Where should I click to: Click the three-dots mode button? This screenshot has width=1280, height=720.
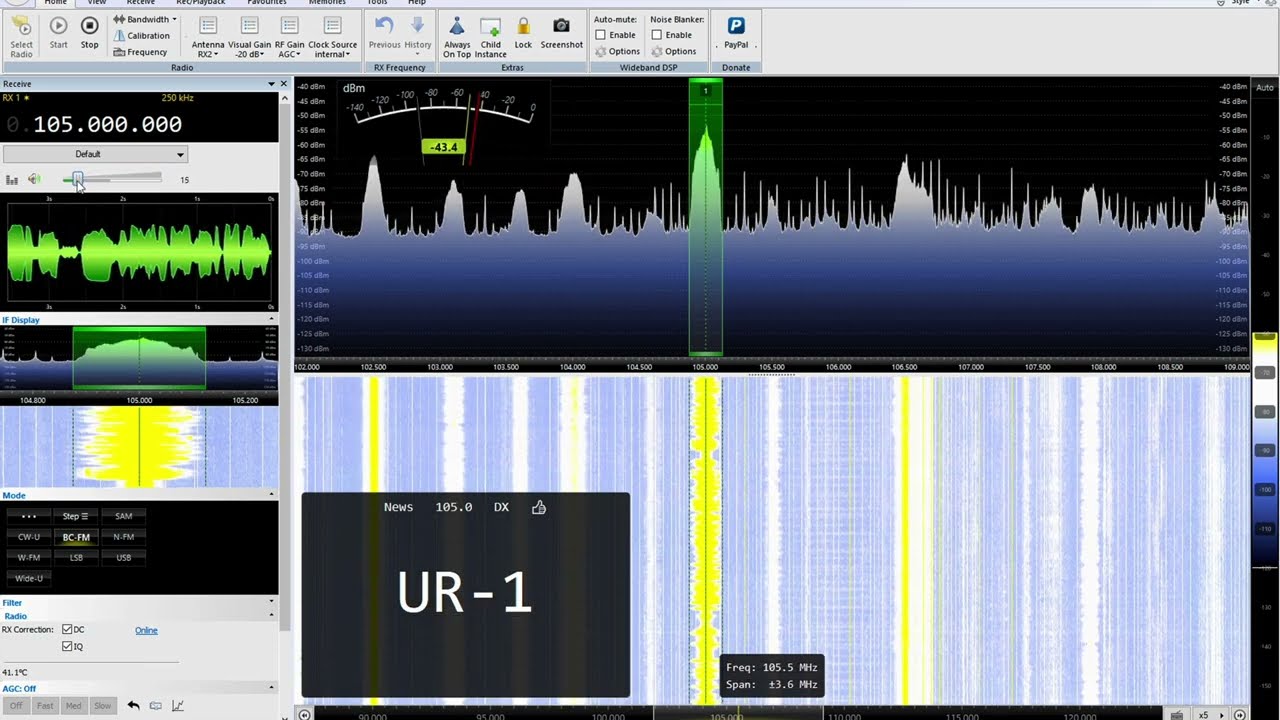click(x=29, y=517)
